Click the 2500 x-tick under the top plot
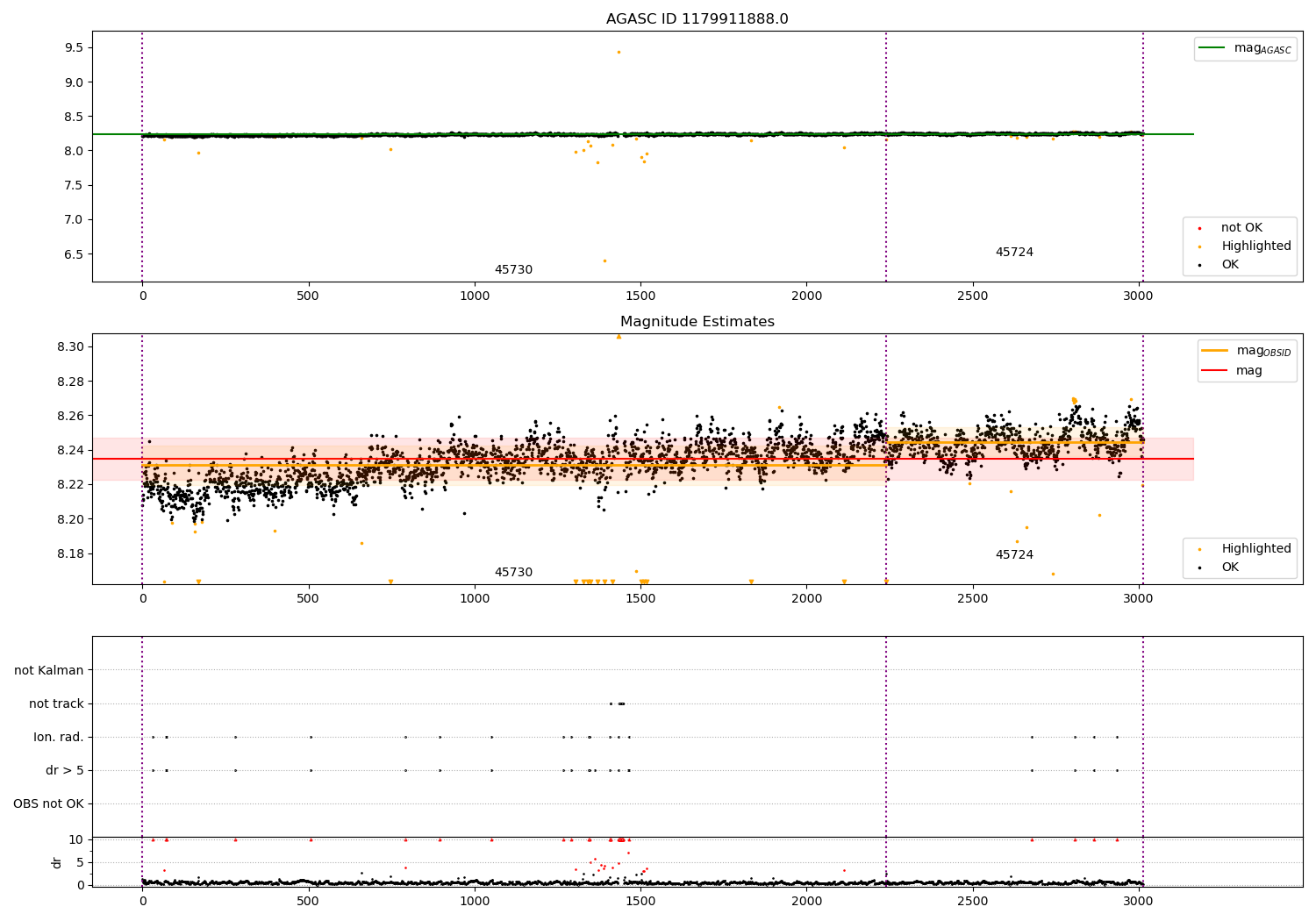Screen dimensions: 1316x921 (x=972, y=296)
